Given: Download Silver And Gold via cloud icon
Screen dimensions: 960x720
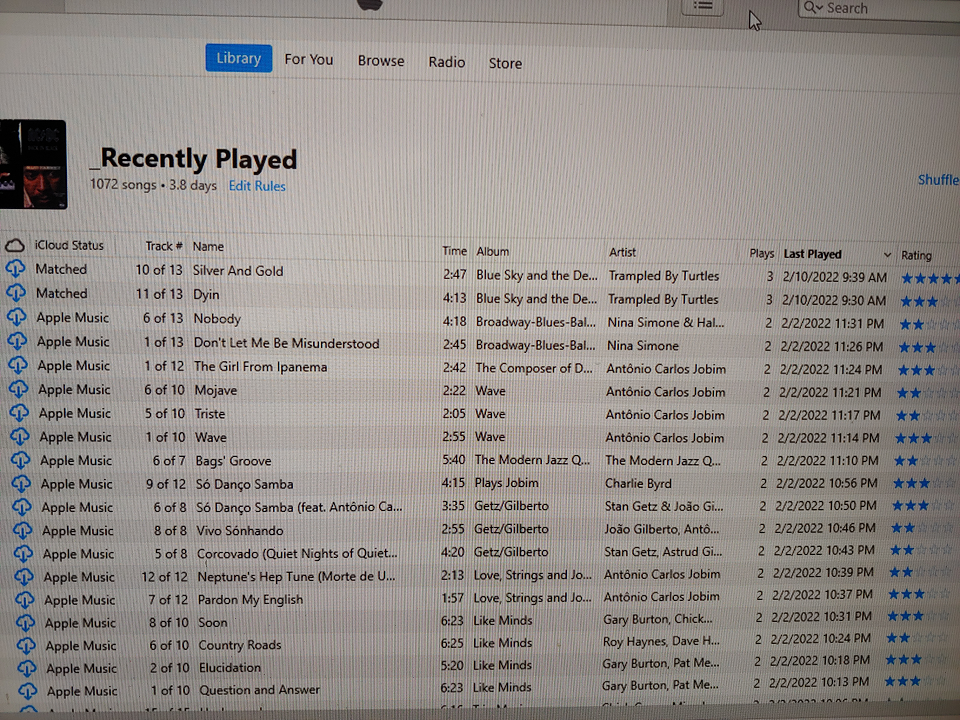Looking at the screenshot, I should (15, 268).
